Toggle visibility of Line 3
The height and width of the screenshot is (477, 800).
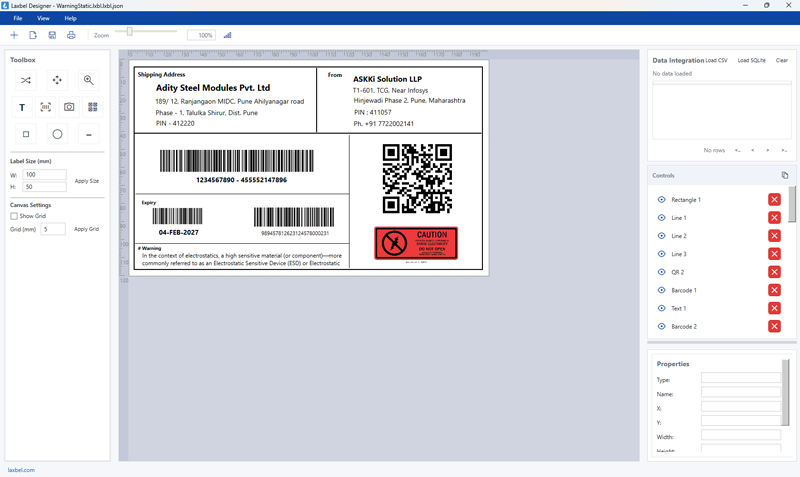point(662,254)
